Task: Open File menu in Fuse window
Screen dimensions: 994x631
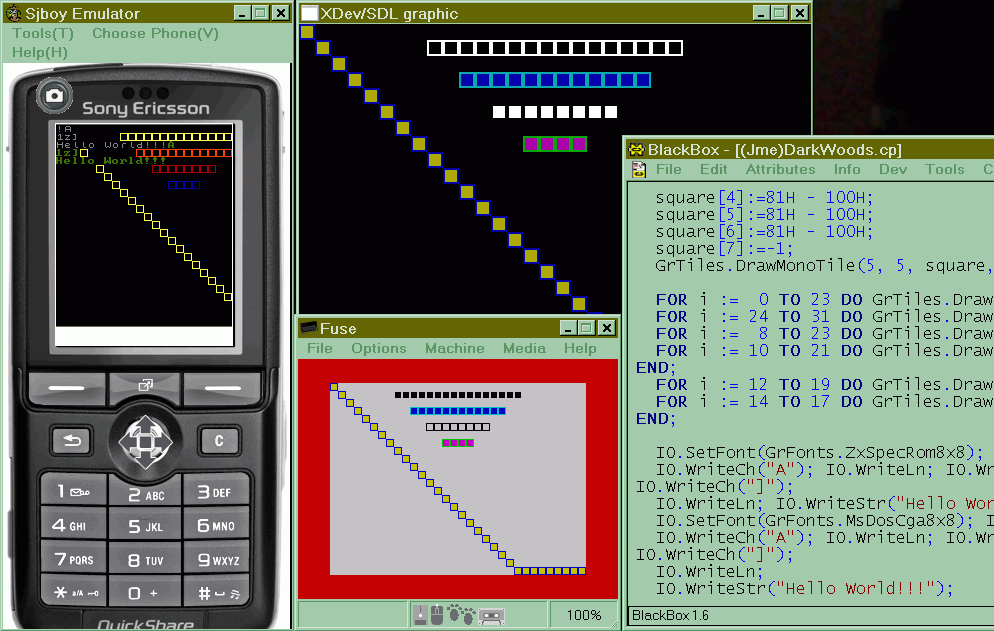Action: 320,348
